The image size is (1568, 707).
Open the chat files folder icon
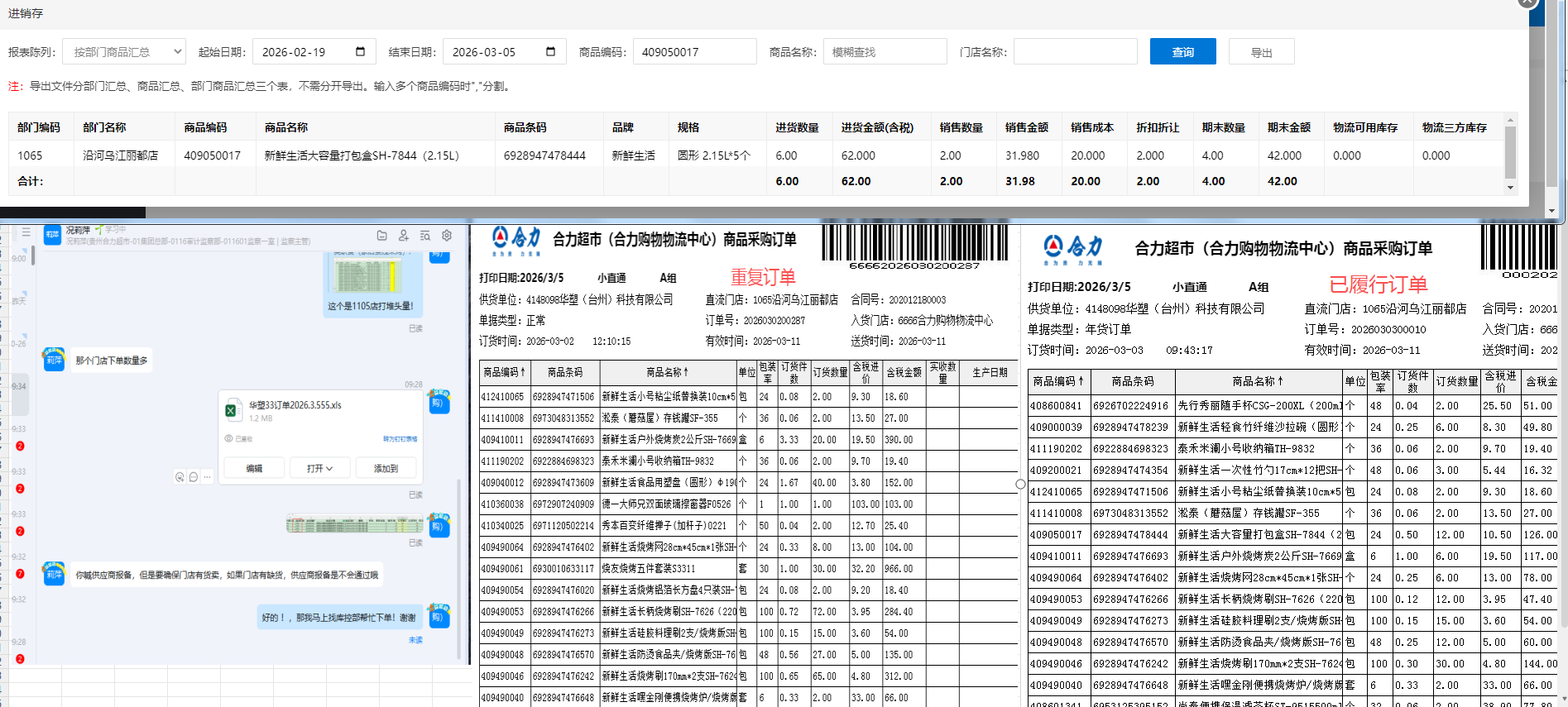click(381, 236)
